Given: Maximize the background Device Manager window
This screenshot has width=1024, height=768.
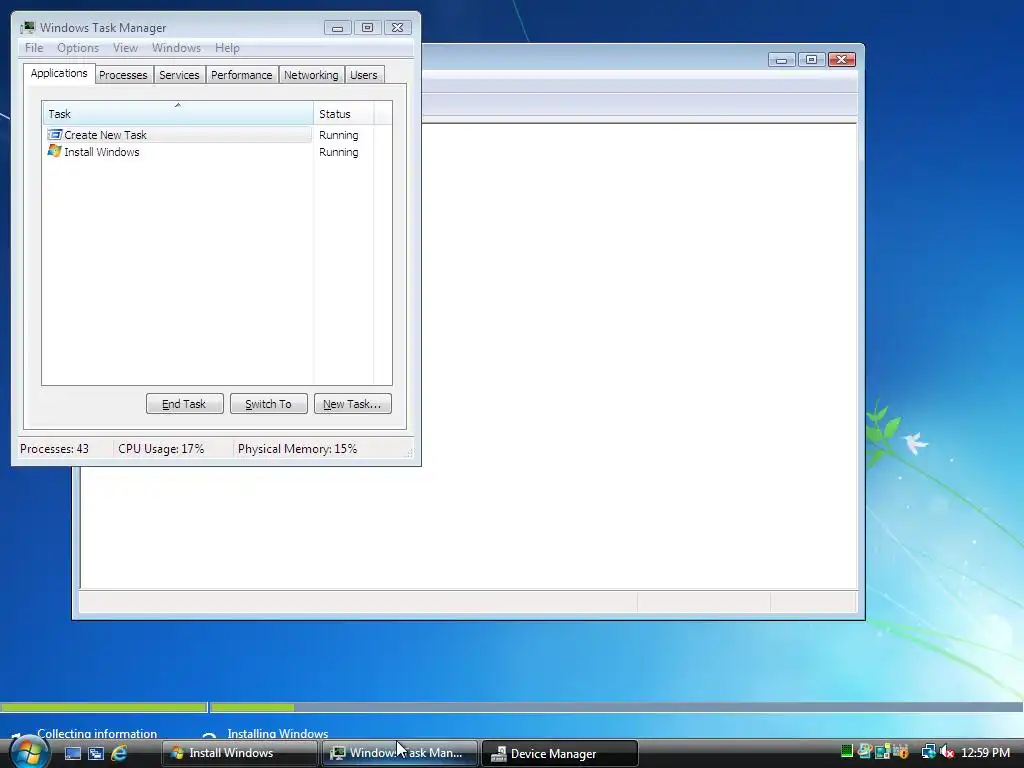Looking at the screenshot, I should (812, 59).
